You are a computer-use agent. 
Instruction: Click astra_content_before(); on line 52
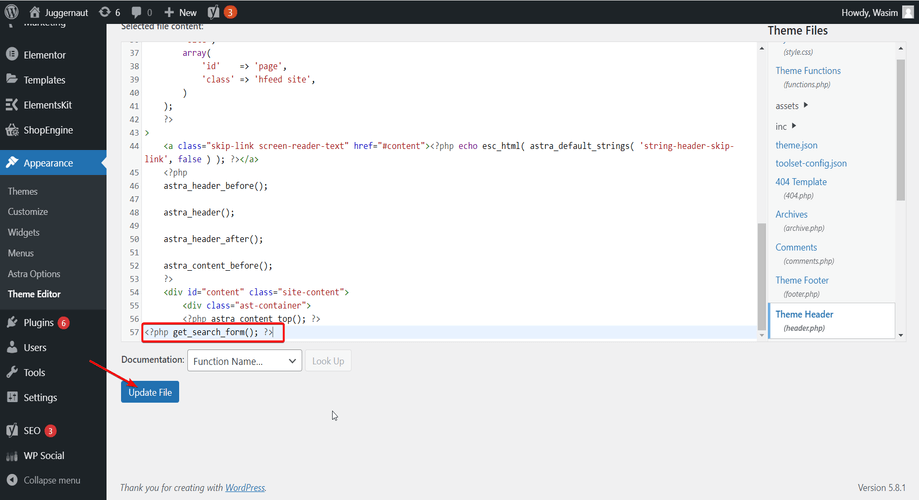tap(218, 266)
